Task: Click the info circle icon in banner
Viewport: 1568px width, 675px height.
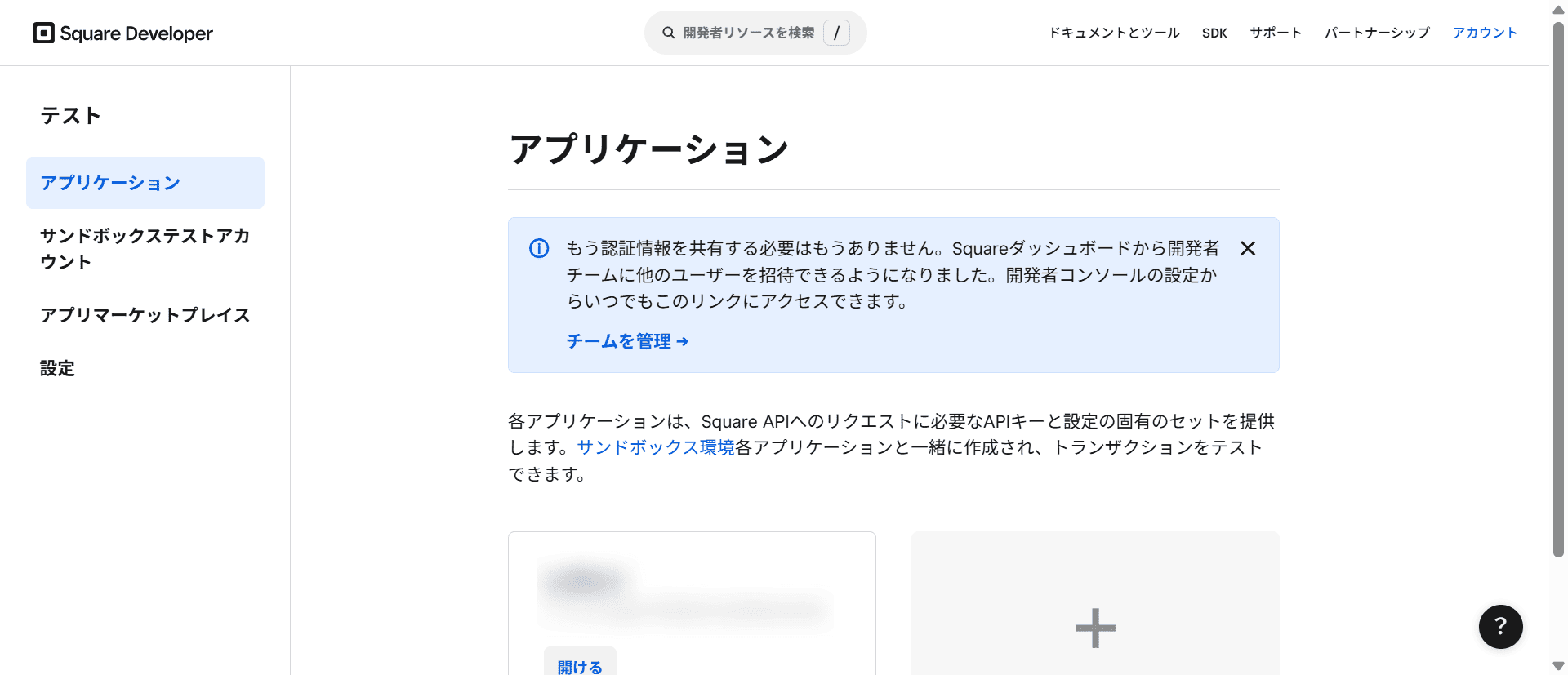Action: coord(539,248)
